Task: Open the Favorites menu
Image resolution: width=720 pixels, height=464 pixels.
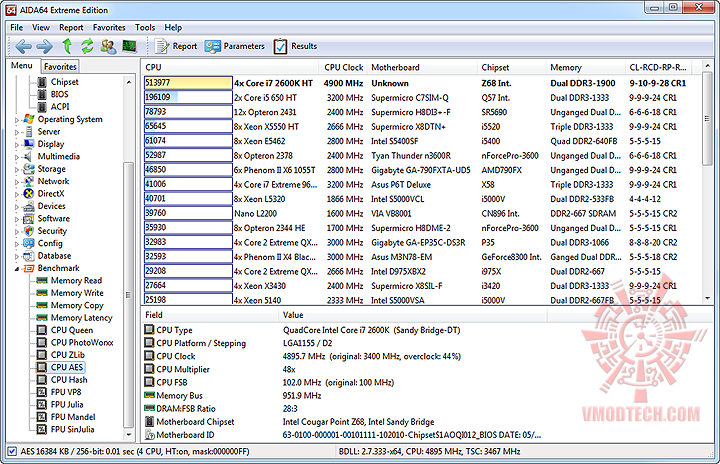Action: 109,28
